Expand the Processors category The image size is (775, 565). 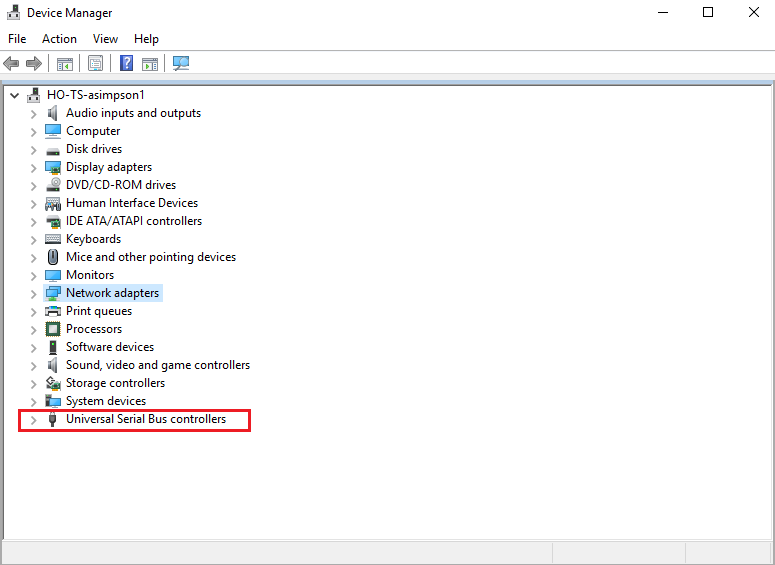[33, 330]
